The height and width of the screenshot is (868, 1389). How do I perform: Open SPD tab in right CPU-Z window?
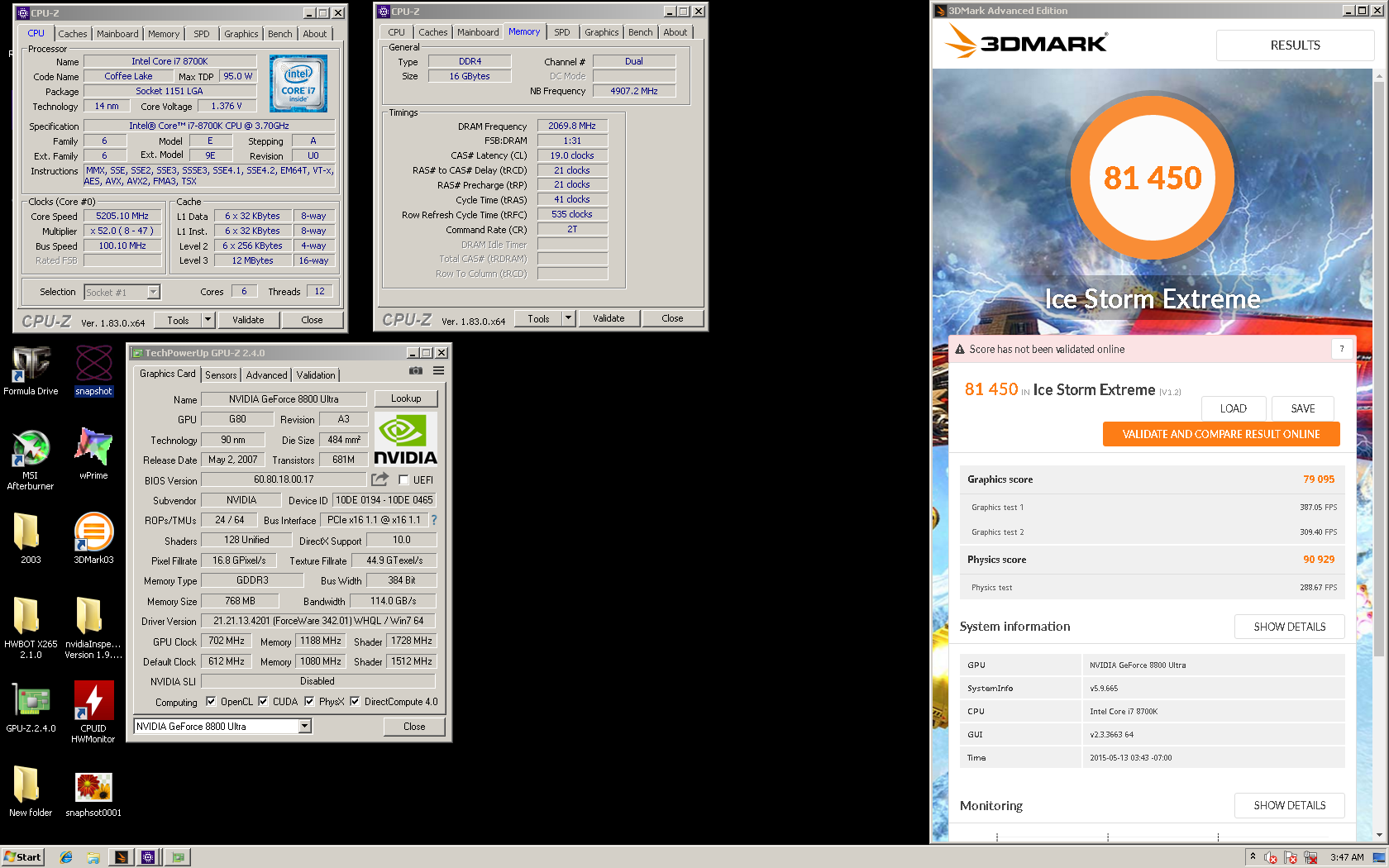562,32
